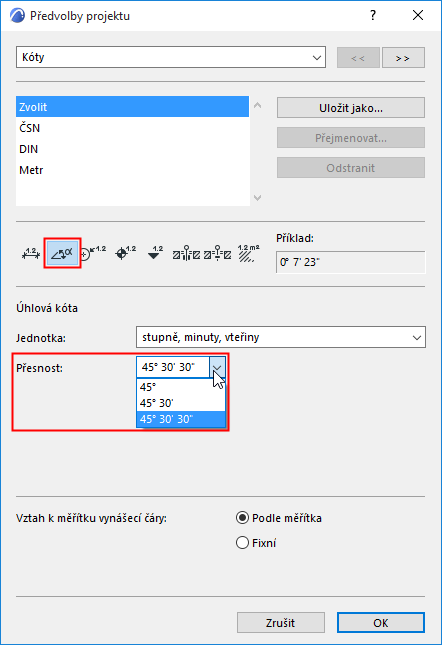Open the Jednotka unit dropdown
The width and height of the screenshot is (442, 645).
click(x=281, y=337)
